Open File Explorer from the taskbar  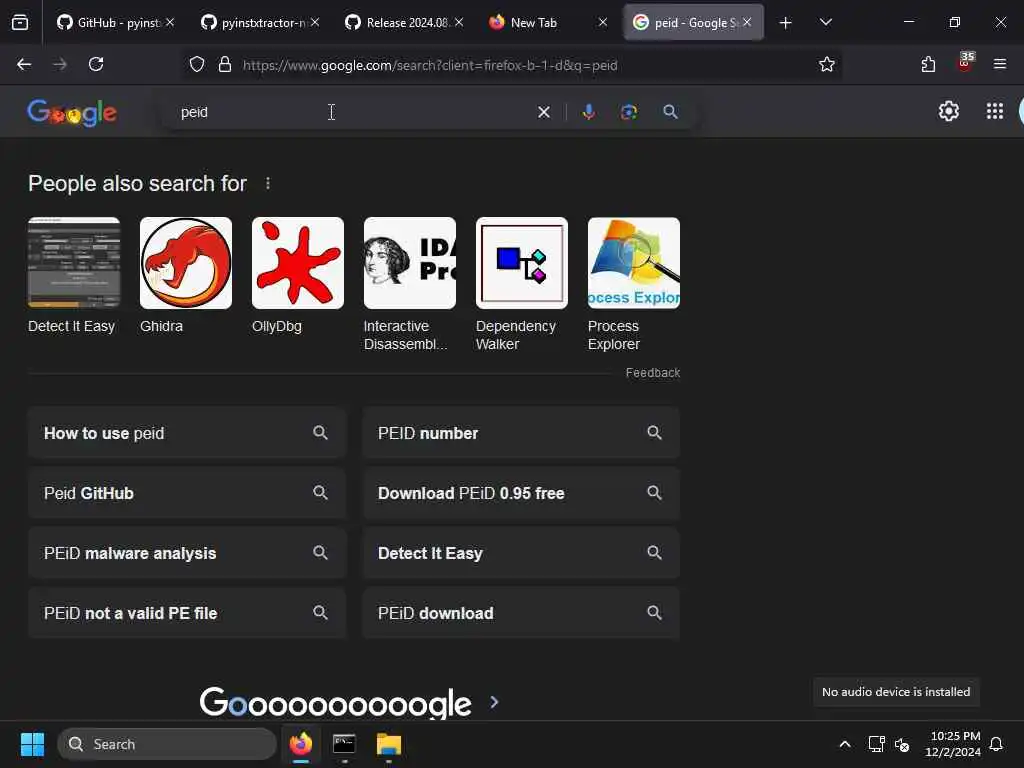pos(389,744)
